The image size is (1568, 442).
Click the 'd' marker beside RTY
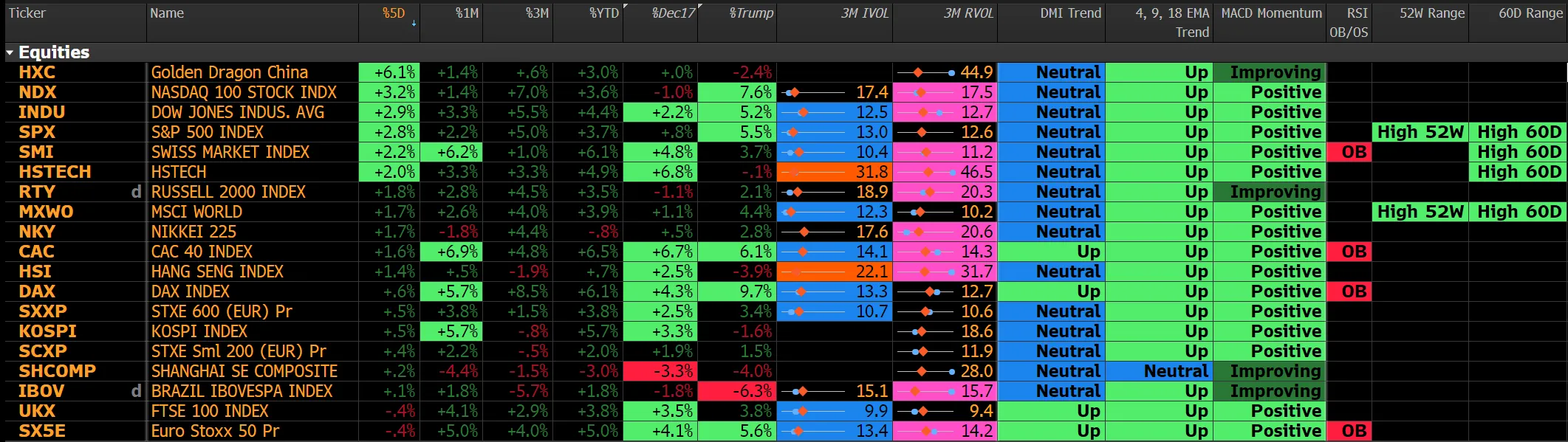(136, 192)
